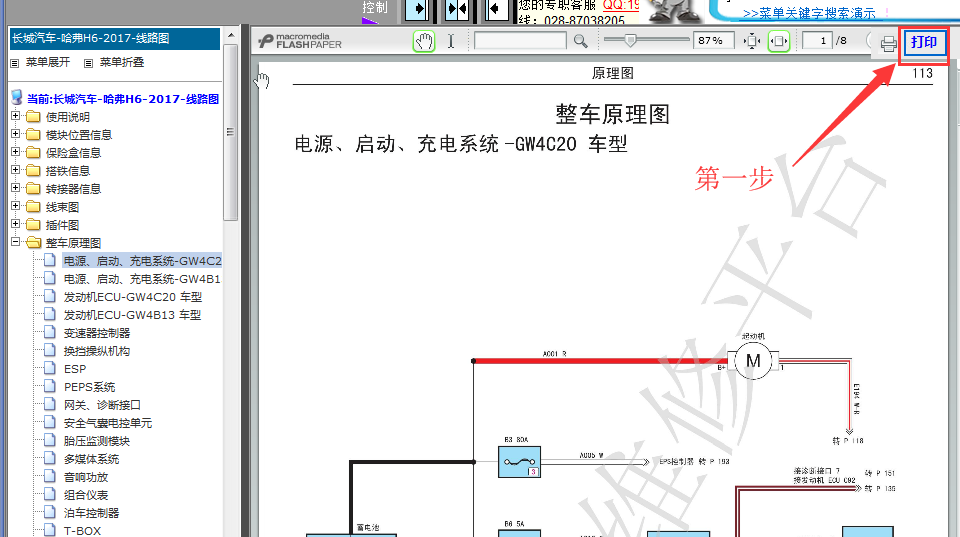The width and height of the screenshot is (960, 537).
Task: Click the zoom slider handle
Action: click(630, 40)
